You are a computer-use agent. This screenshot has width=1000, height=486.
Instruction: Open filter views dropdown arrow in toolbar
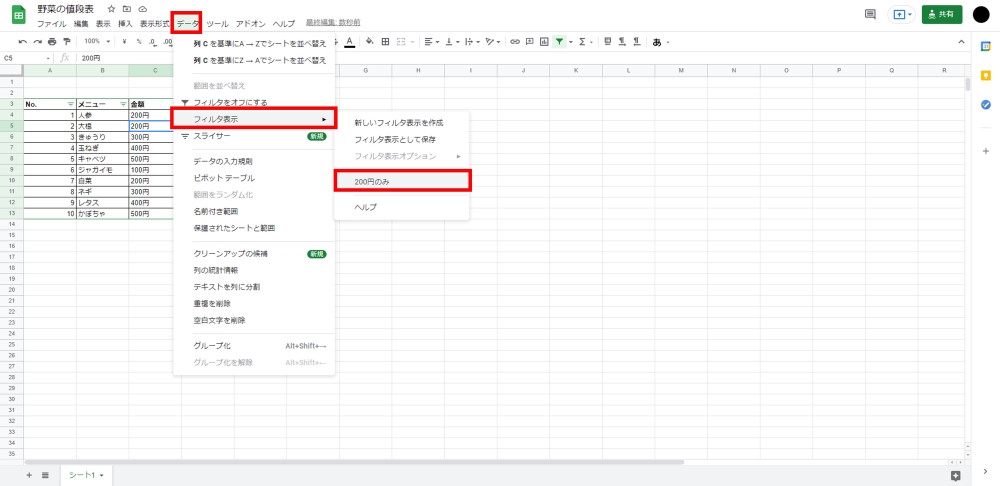[571, 42]
